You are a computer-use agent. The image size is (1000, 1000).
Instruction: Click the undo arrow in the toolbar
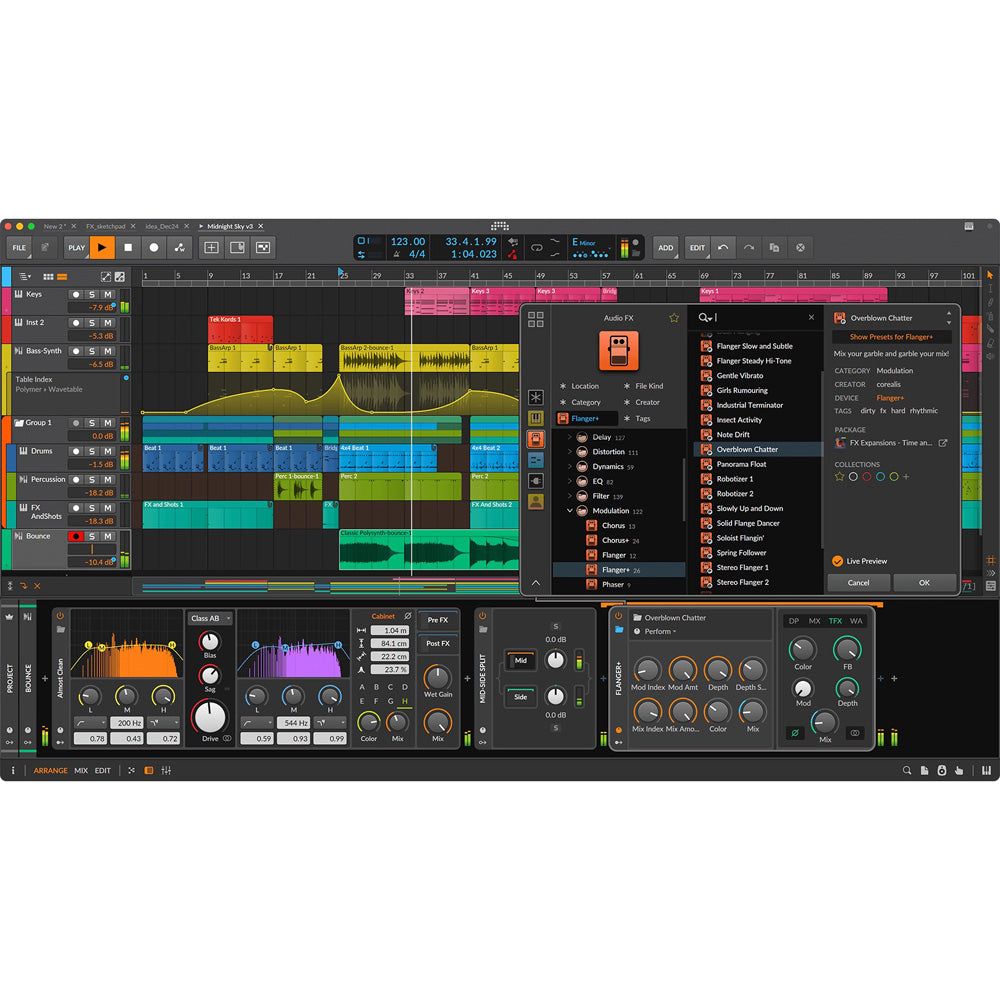(x=723, y=247)
